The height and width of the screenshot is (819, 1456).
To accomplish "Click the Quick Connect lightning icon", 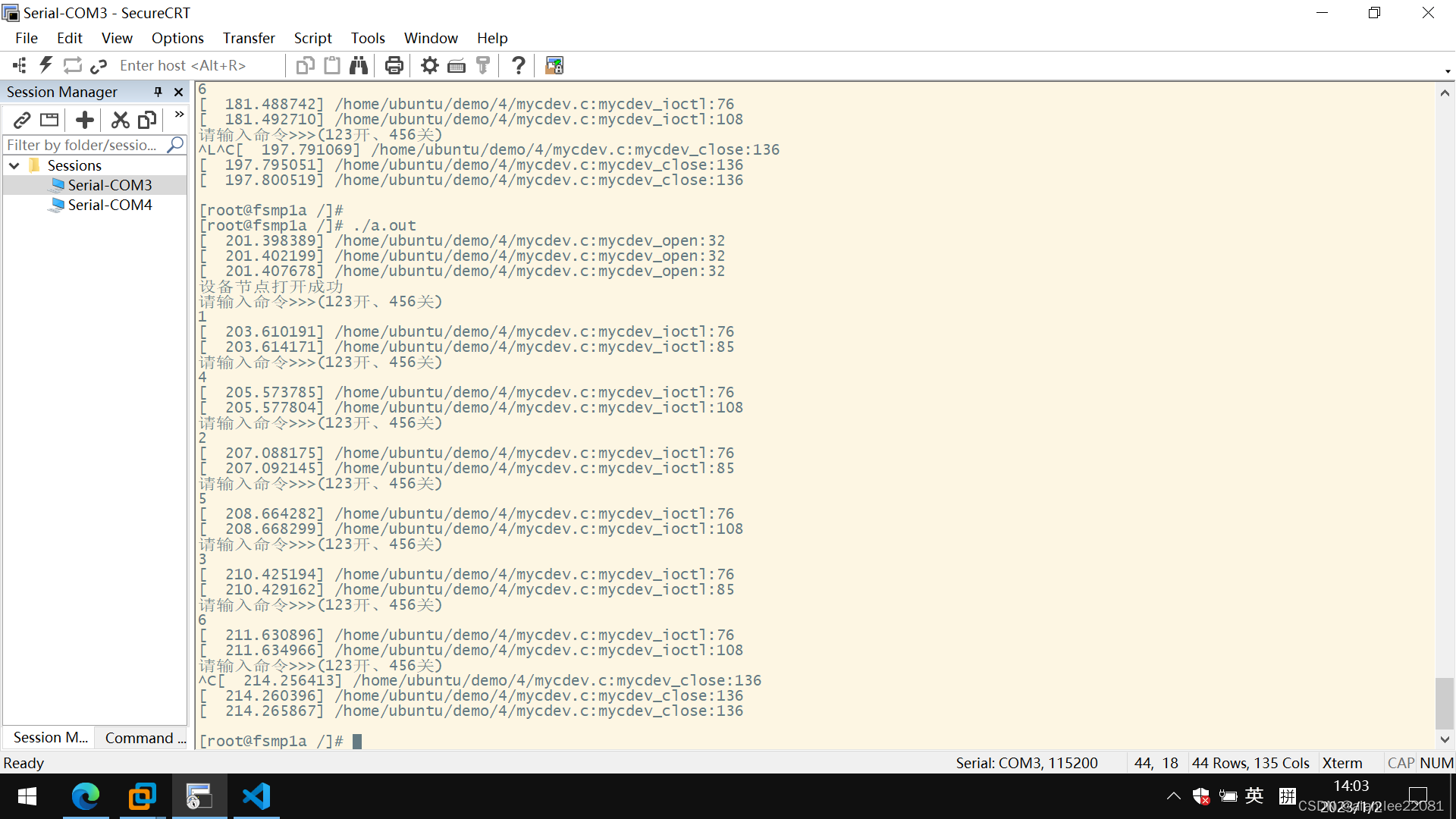I will pyautogui.click(x=46, y=65).
